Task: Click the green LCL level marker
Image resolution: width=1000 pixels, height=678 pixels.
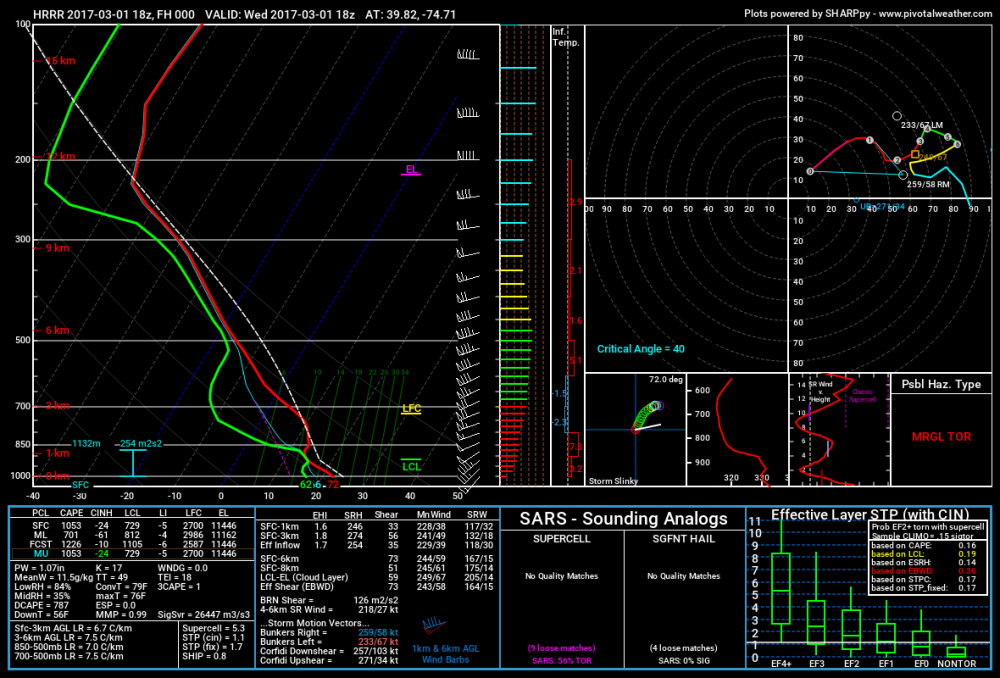Action: click(x=411, y=466)
